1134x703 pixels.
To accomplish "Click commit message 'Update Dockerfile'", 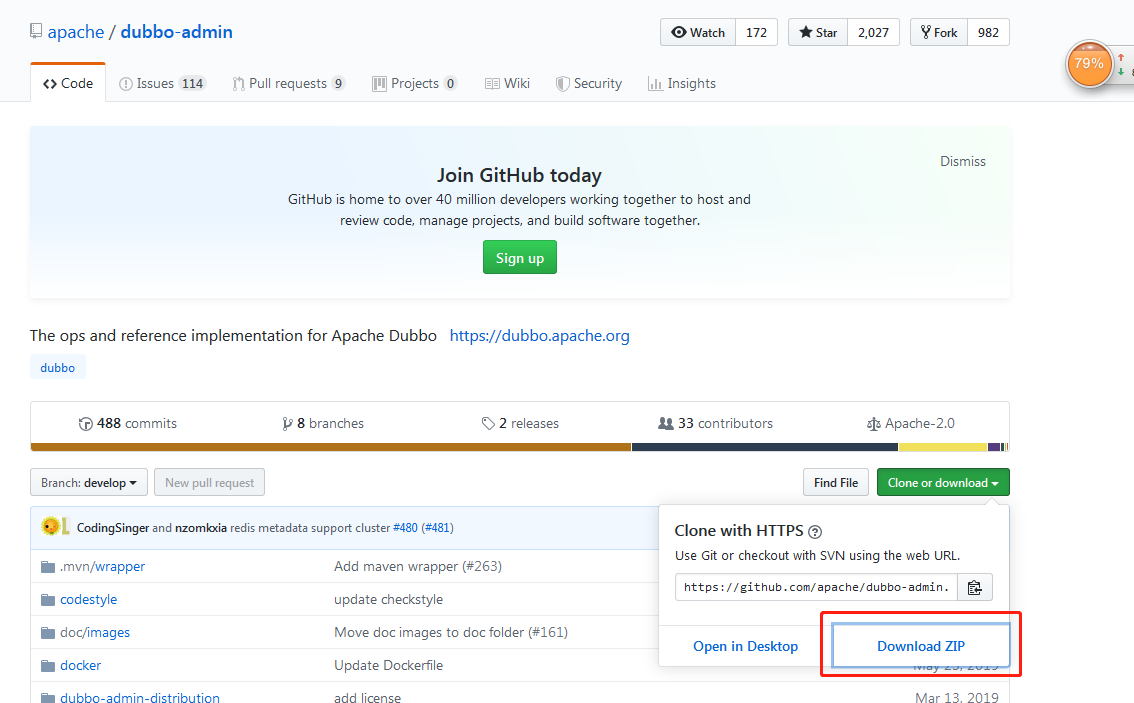I will (x=388, y=665).
